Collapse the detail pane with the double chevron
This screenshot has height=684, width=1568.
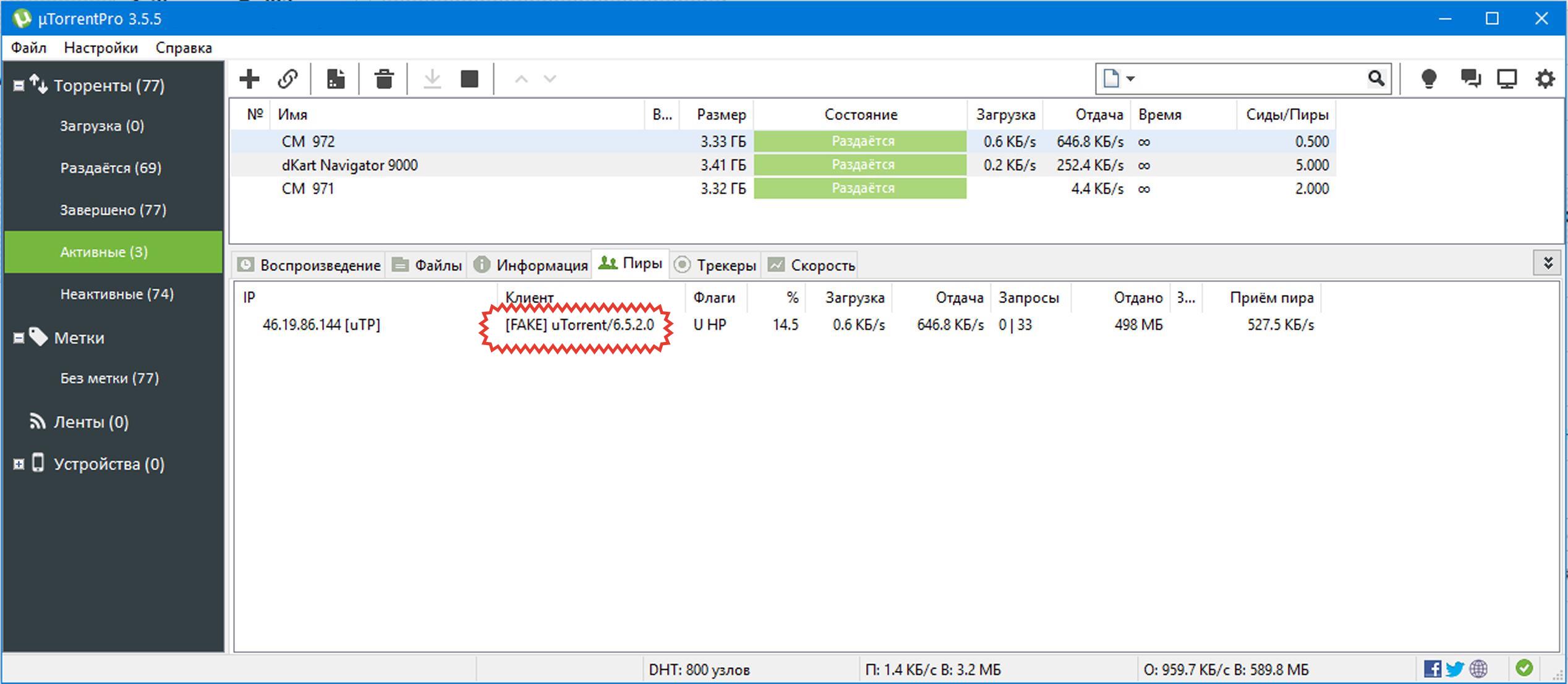pyautogui.click(x=1548, y=263)
